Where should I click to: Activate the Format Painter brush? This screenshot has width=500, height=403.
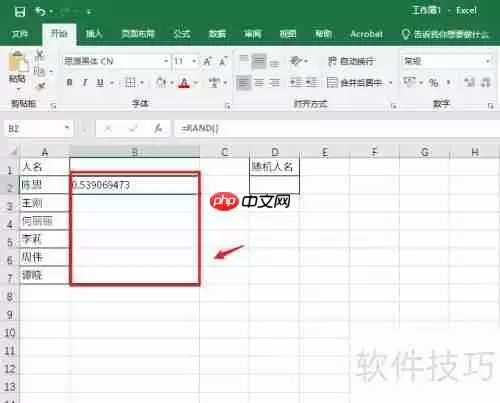(40, 86)
